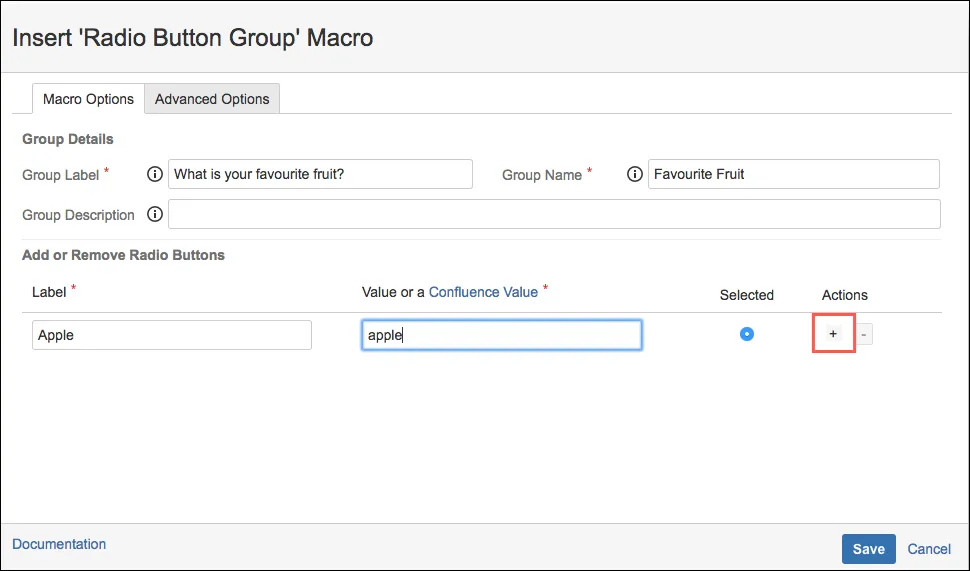Cancel the macro dialog
Image resolution: width=970 pixels, height=571 pixels.
[x=929, y=549]
